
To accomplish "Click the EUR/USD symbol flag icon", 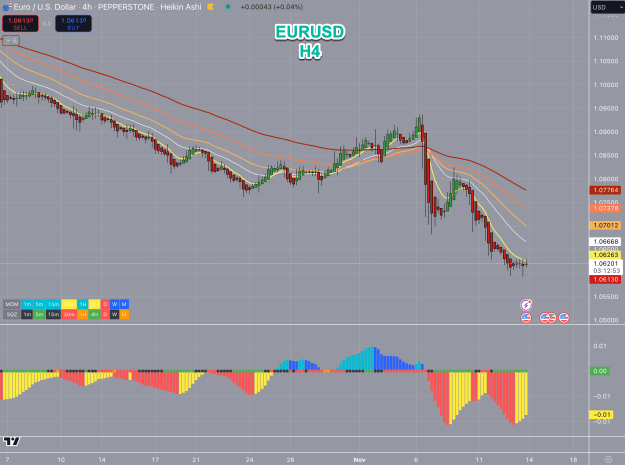I will pyautogui.click(x=7, y=6).
